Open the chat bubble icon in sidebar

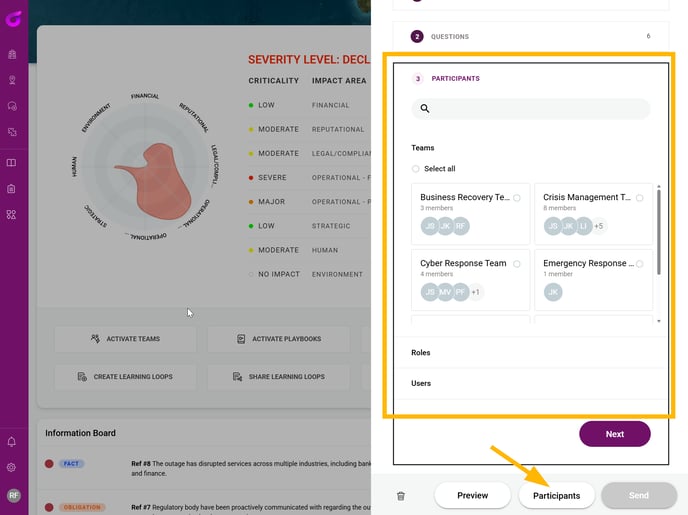[12, 106]
